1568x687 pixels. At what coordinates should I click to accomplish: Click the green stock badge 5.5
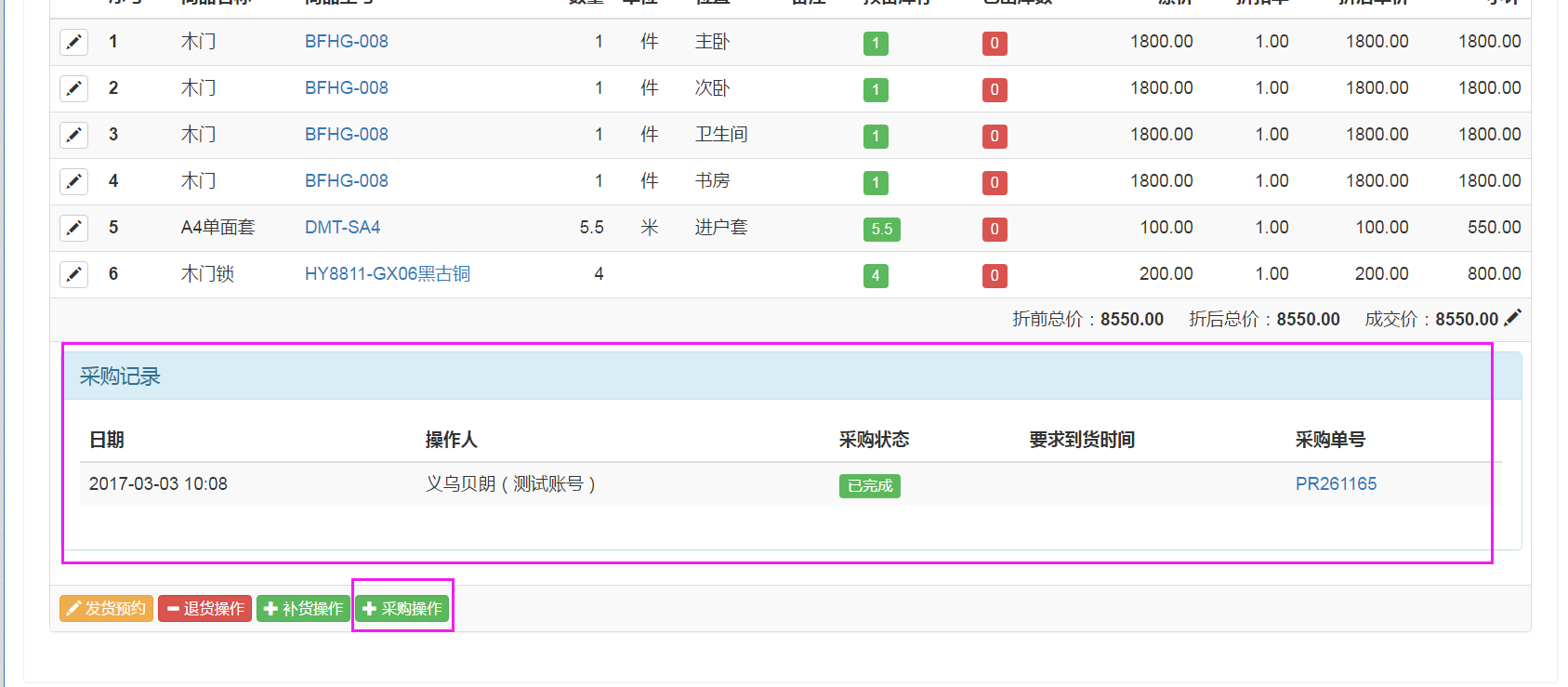(x=881, y=229)
